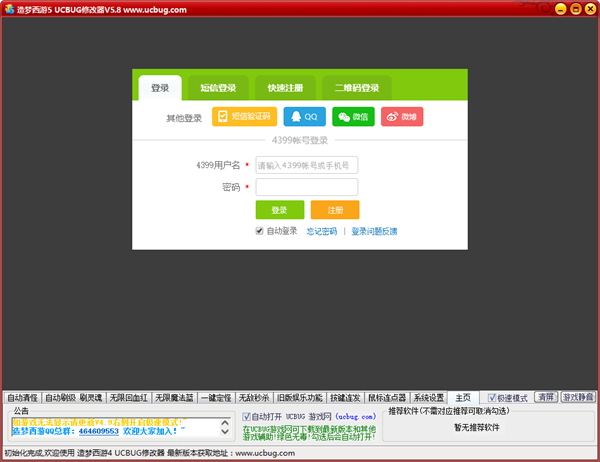Screen dimensions: 600x462
Task: Switch to 二维码登录 tab
Action: click(x=357, y=88)
